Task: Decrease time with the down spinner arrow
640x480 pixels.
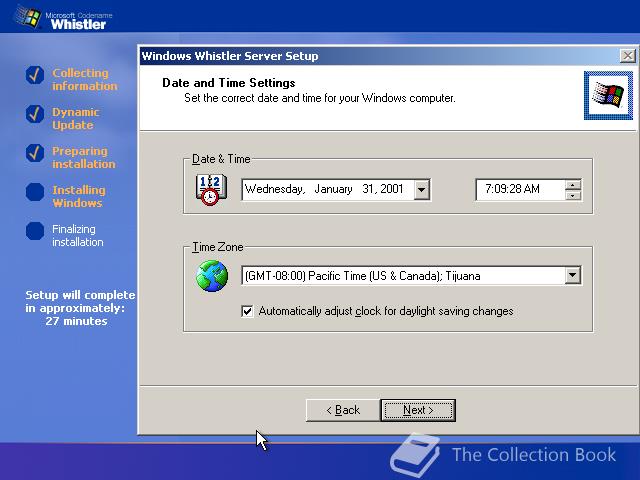Action: coord(573,195)
